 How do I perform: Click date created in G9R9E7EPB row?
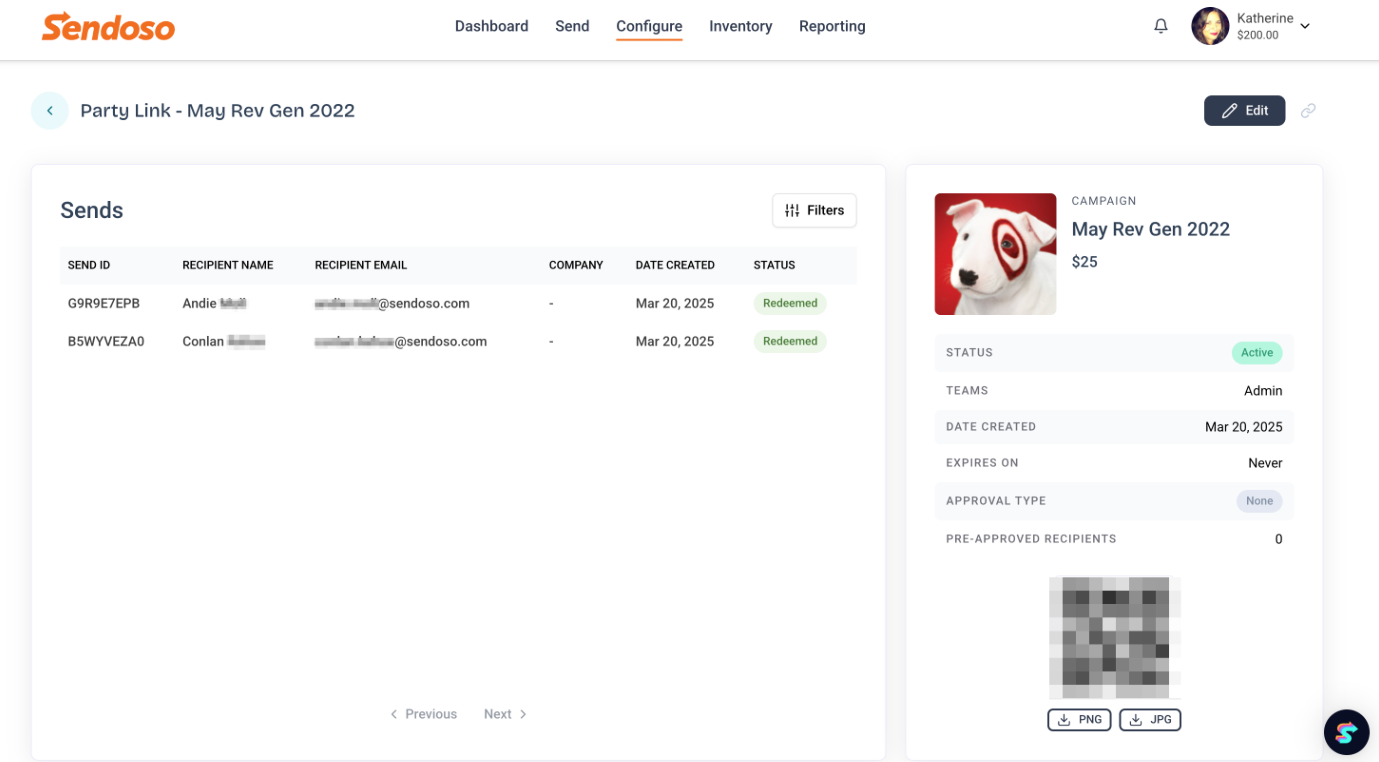675,303
